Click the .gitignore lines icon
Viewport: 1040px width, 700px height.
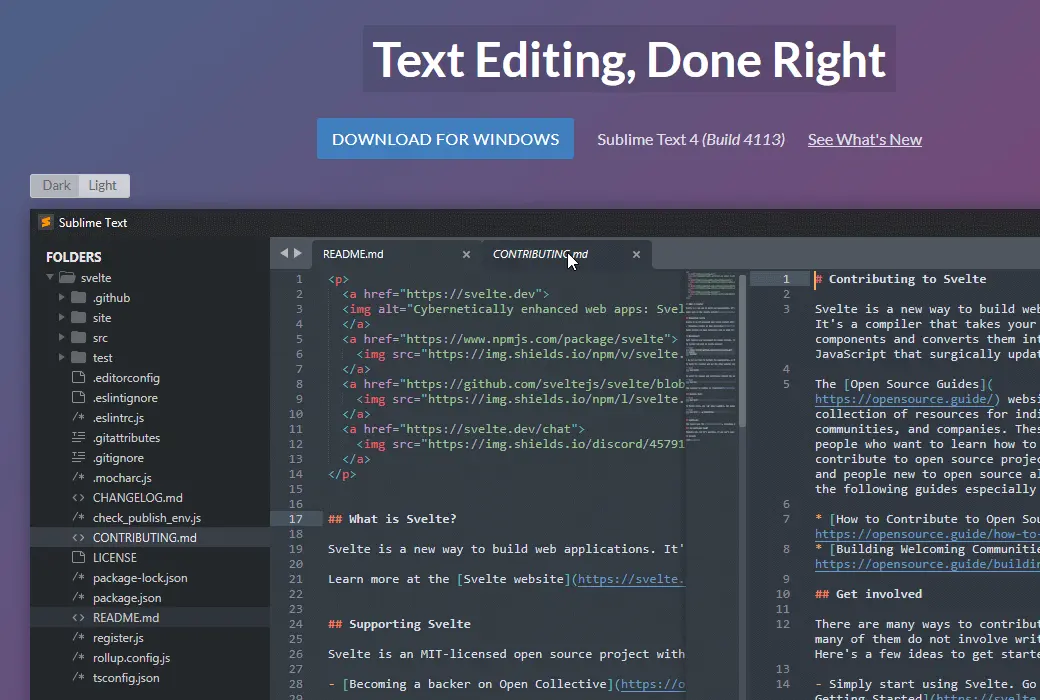[78, 457]
